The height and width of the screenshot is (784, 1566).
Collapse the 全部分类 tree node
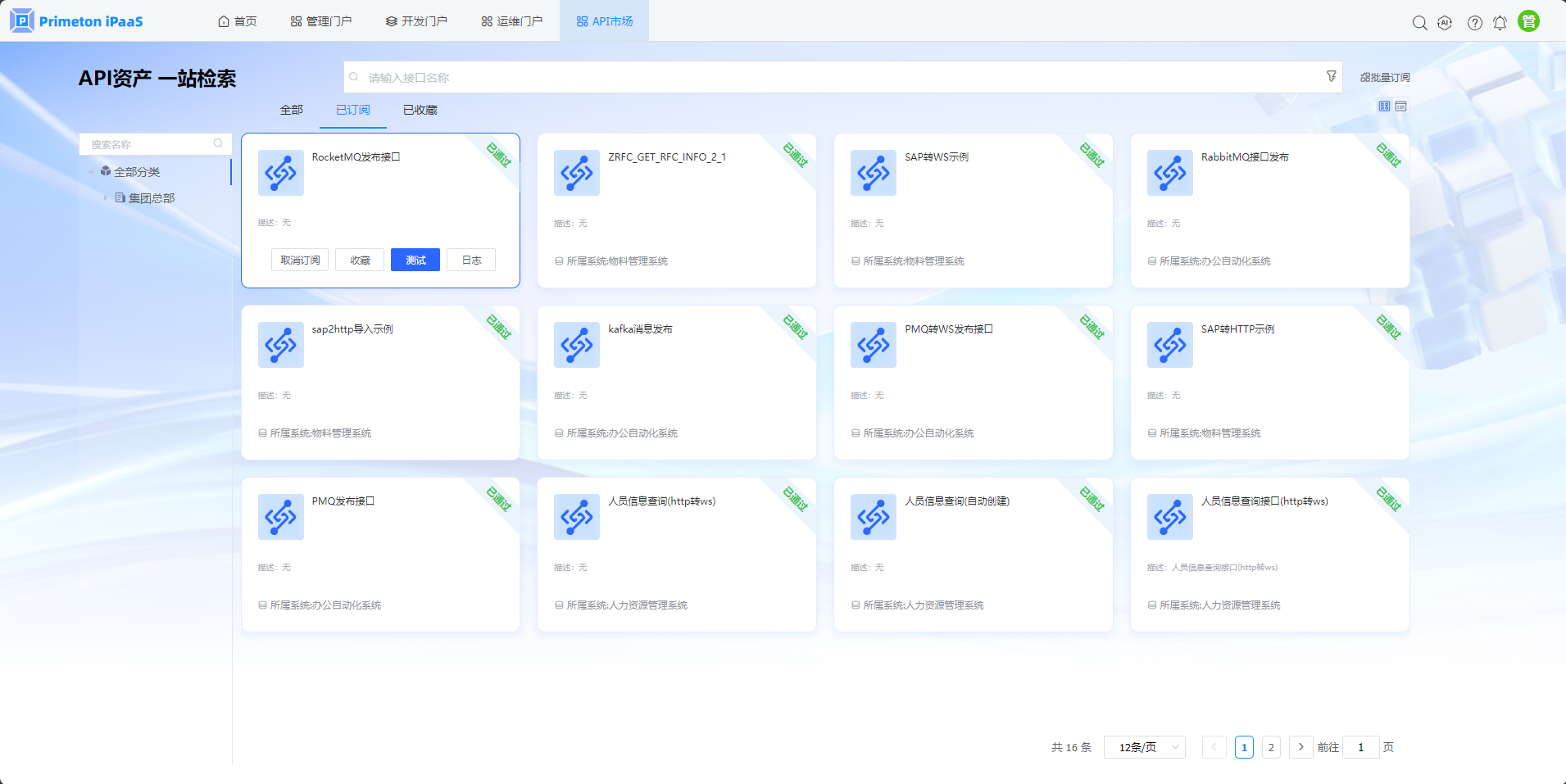(91, 172)
